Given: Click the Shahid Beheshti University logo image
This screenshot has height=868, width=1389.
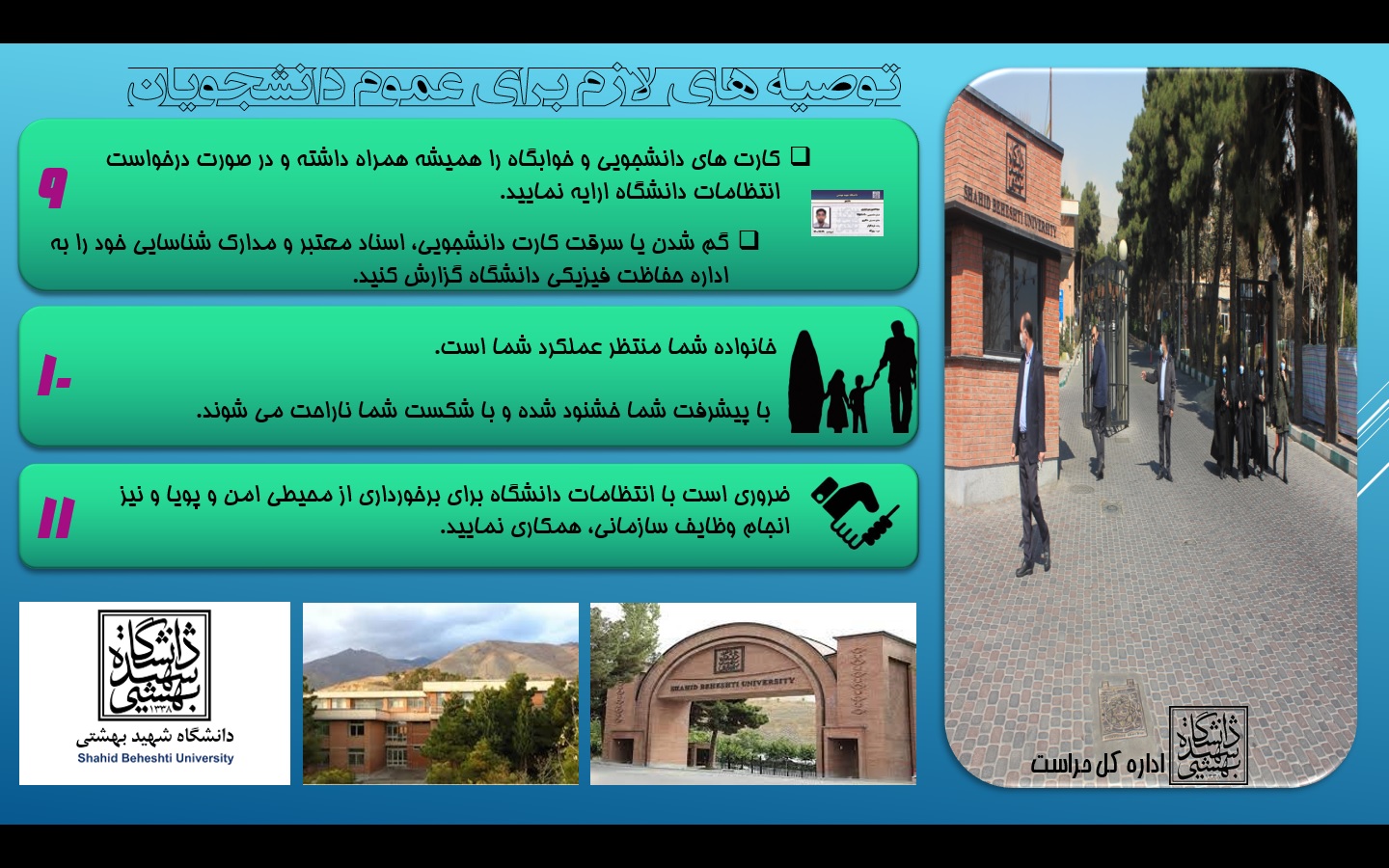Looking at the screenshot, I should [x=154, y=693].
